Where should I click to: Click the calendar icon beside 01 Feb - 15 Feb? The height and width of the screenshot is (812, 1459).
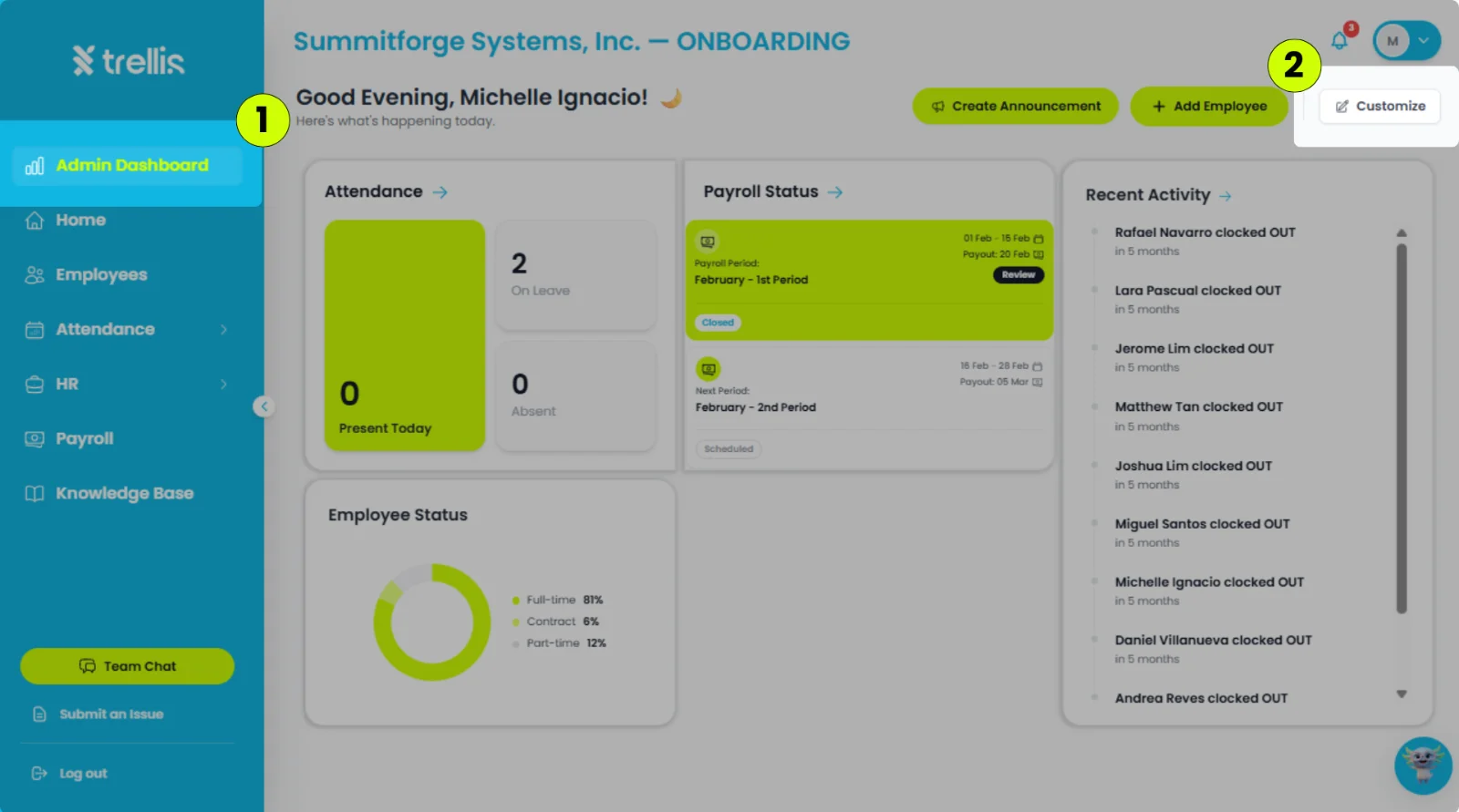point(1039,239)
